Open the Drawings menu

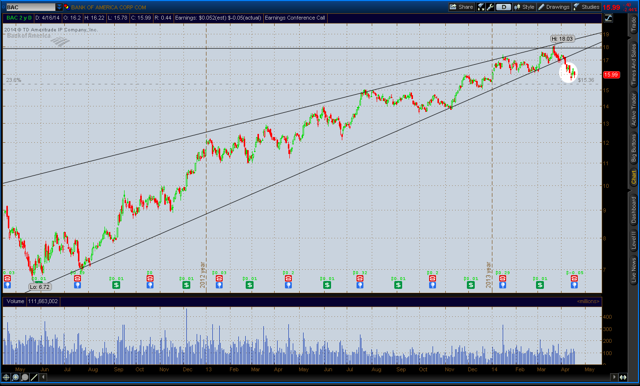point(554,7)
